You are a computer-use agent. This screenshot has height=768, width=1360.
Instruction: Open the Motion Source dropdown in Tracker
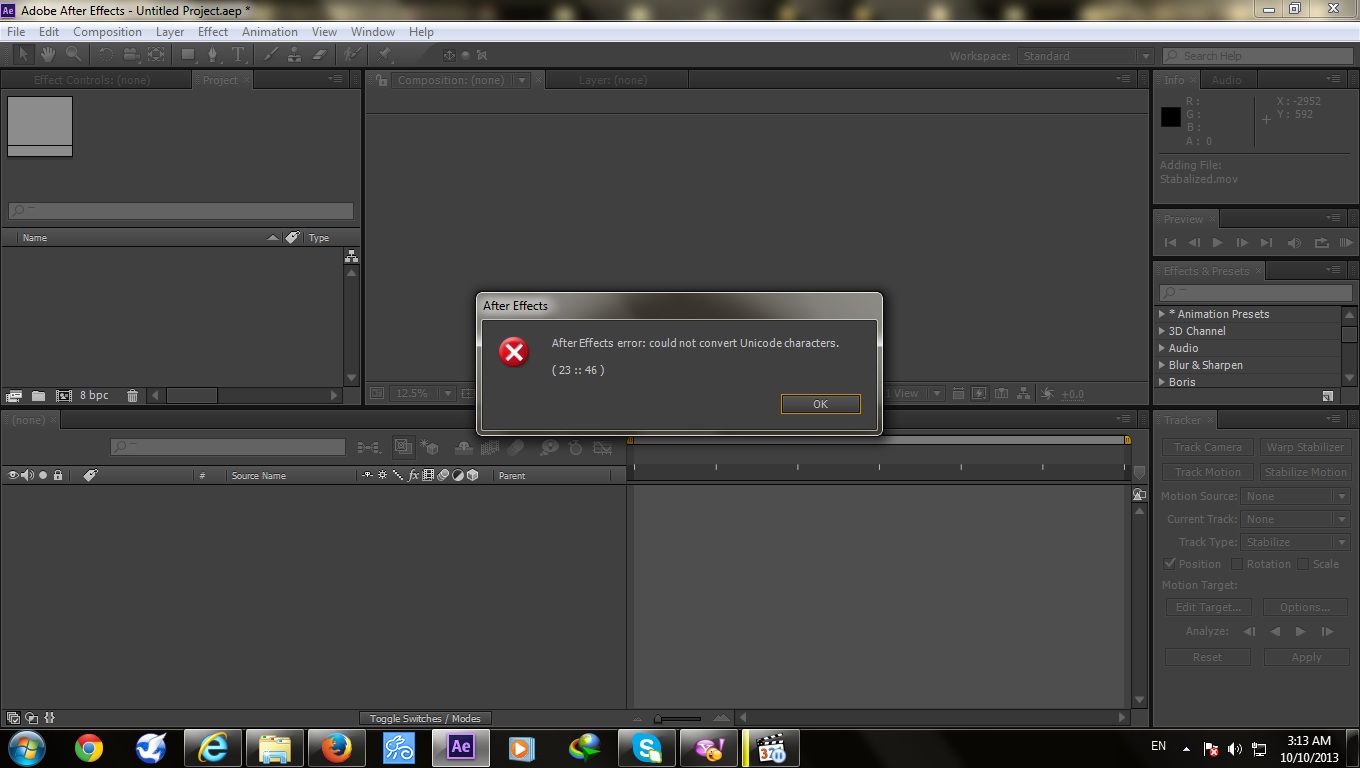[1296, 496]
